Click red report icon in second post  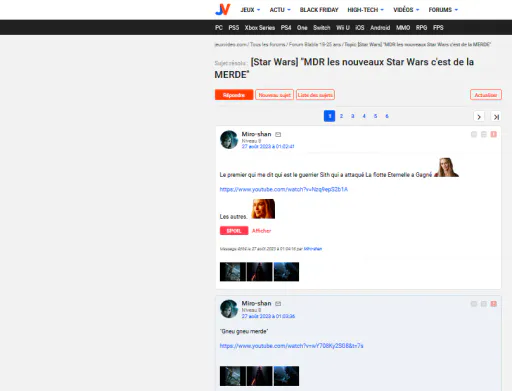tap(494, 304)
